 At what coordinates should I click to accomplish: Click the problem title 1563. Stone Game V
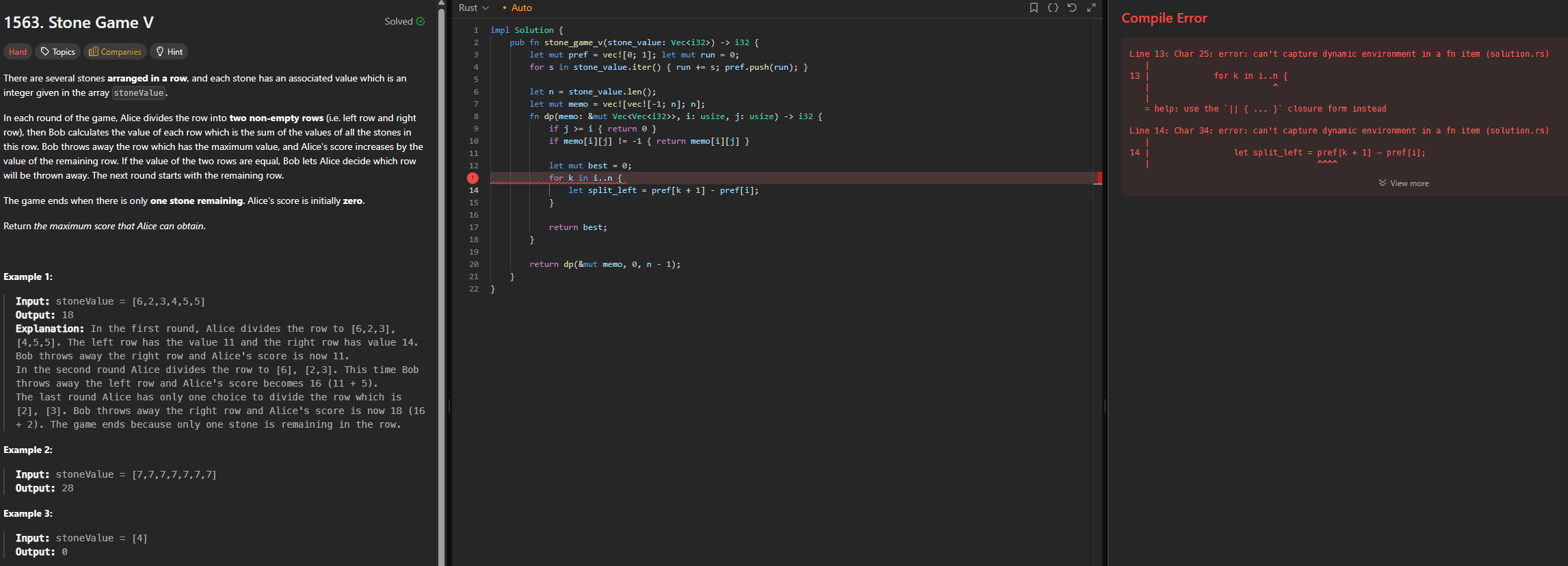pyautogui.click(x=79, y=23)
